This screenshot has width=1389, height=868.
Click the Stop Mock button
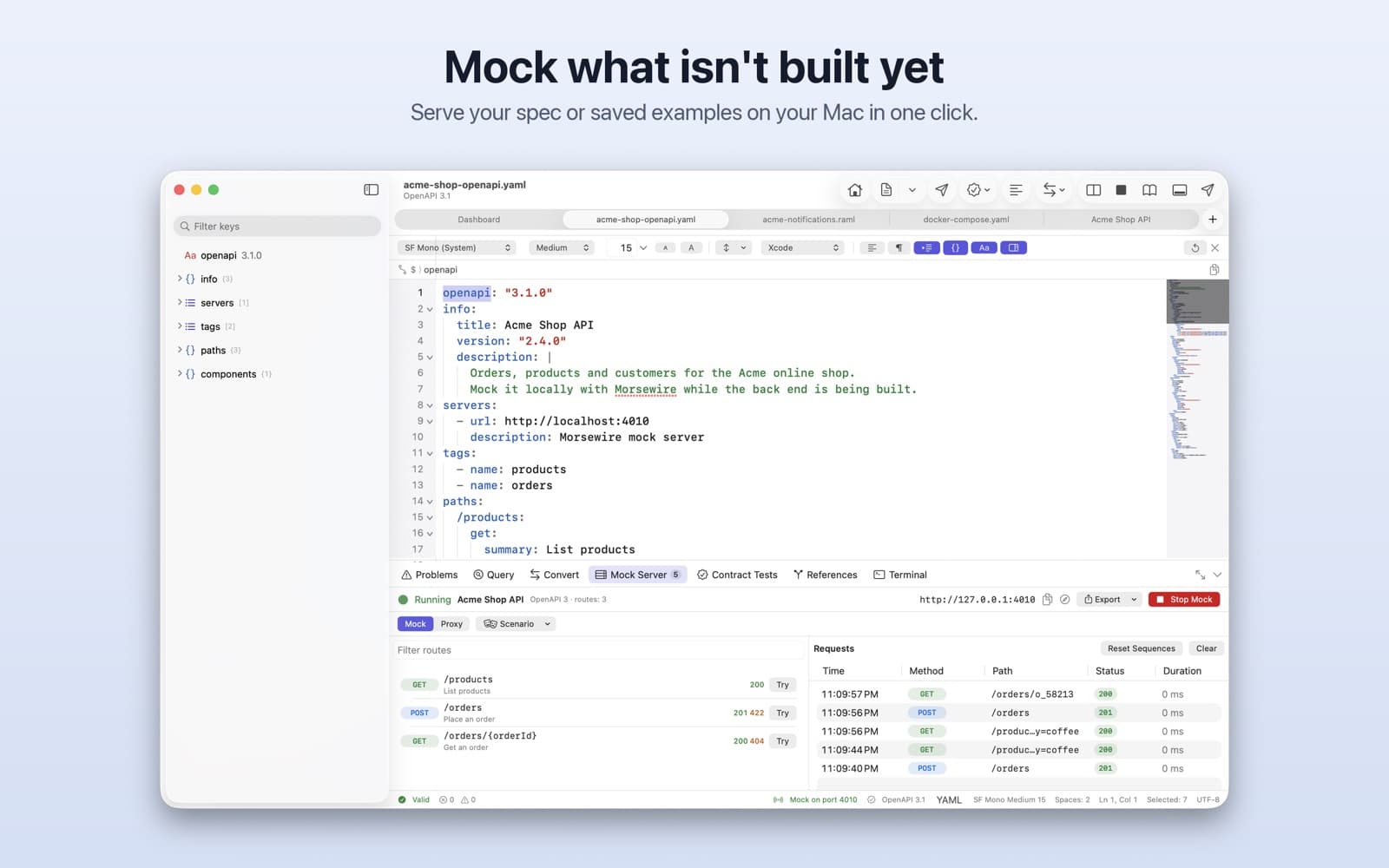1184,600
